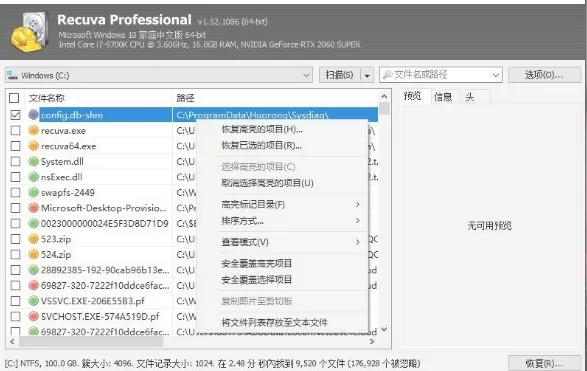Click the file list scroll-down arrow

click(x=384, y=329)
